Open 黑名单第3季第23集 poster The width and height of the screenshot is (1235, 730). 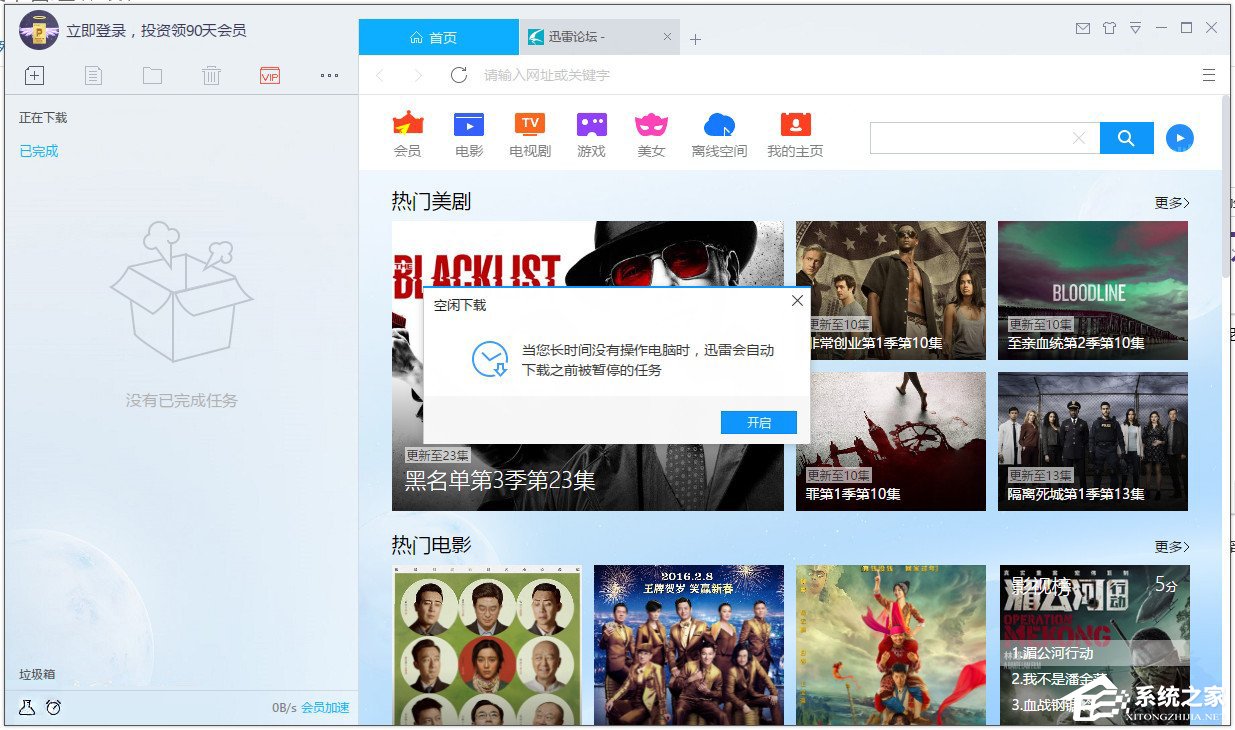588,366
